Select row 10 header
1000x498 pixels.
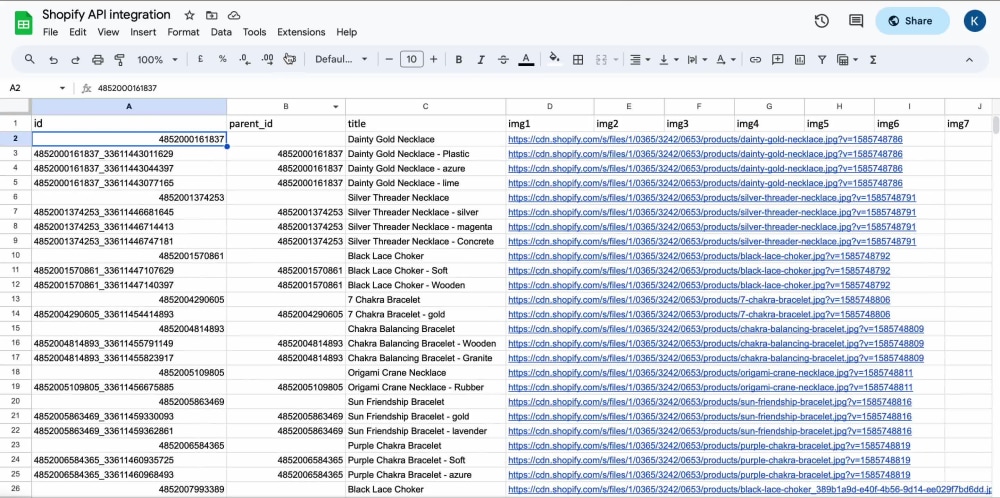pyautogui.click(x=15, y=256)
